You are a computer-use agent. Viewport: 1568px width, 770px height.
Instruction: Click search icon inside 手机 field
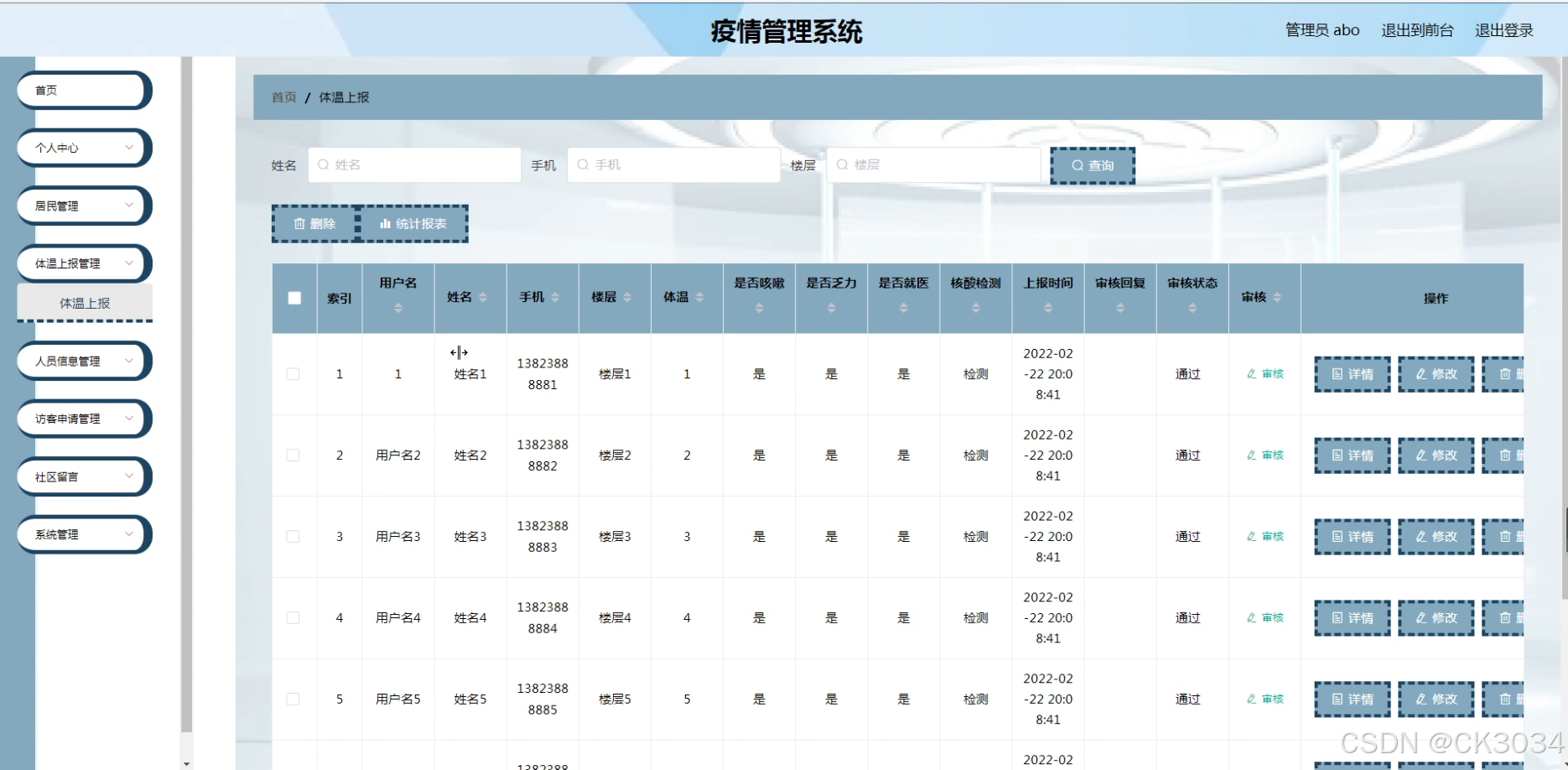[583, 165]
